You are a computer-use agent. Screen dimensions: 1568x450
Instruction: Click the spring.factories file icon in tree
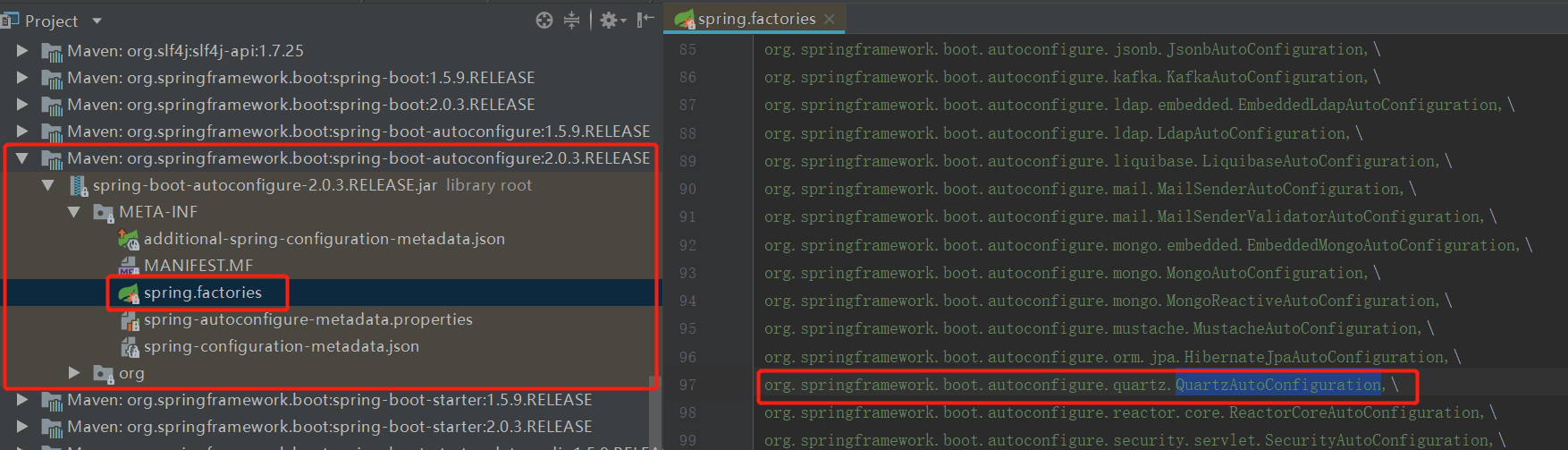coord(129,293)
